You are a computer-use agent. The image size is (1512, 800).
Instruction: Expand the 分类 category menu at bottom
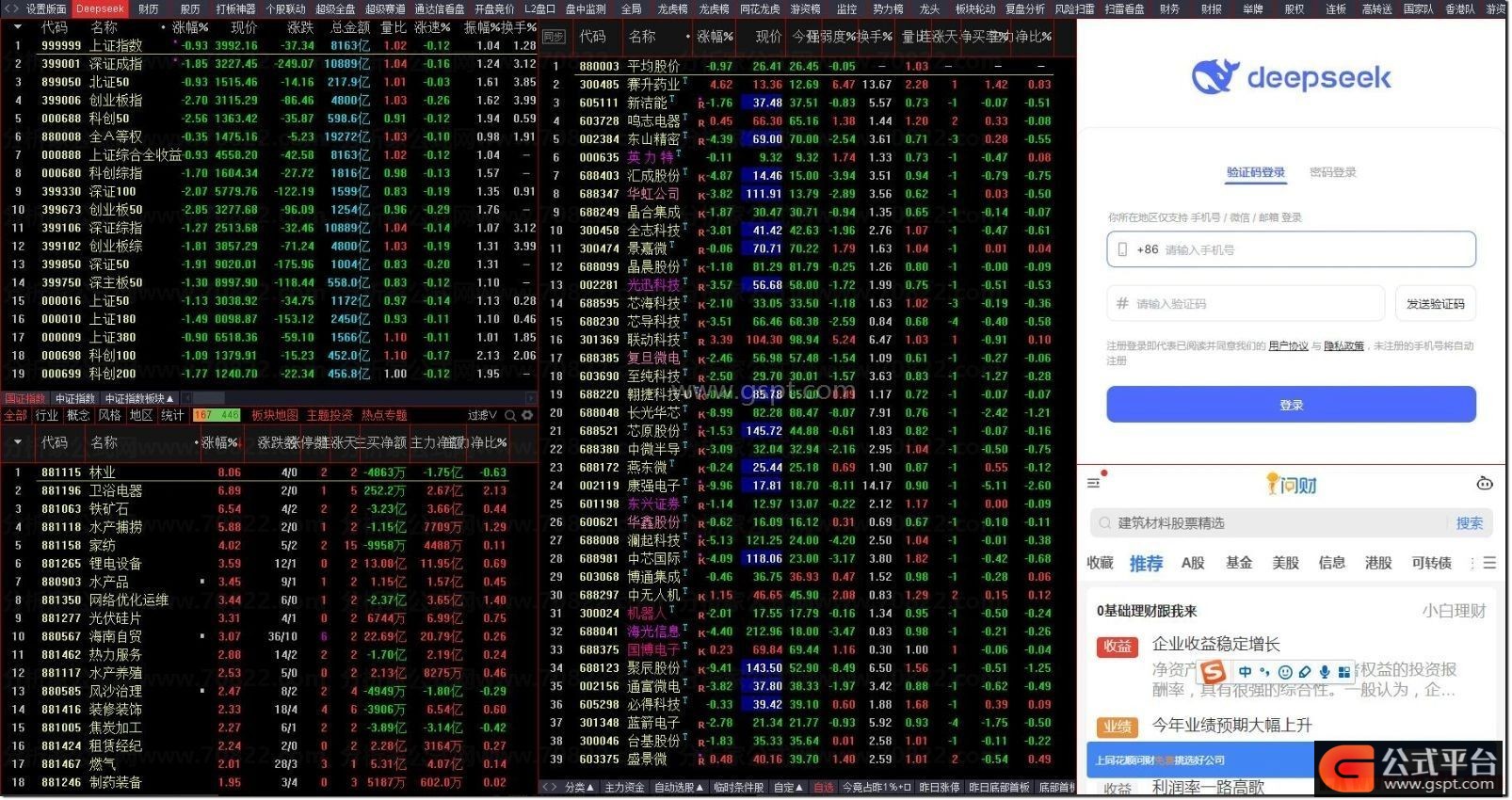tap(574, 787)
